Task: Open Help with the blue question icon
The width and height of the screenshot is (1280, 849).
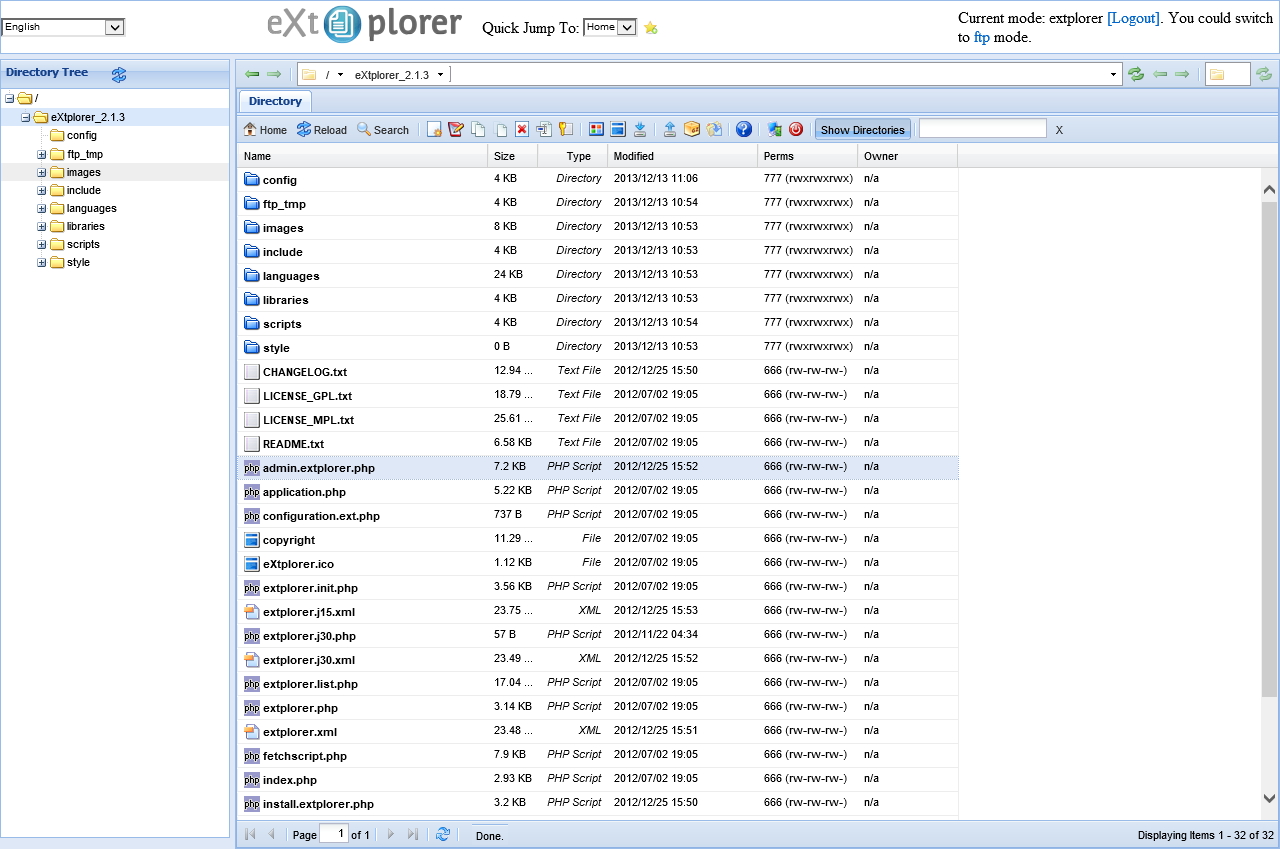Action: pyautogui.click(x=744, y=129)
